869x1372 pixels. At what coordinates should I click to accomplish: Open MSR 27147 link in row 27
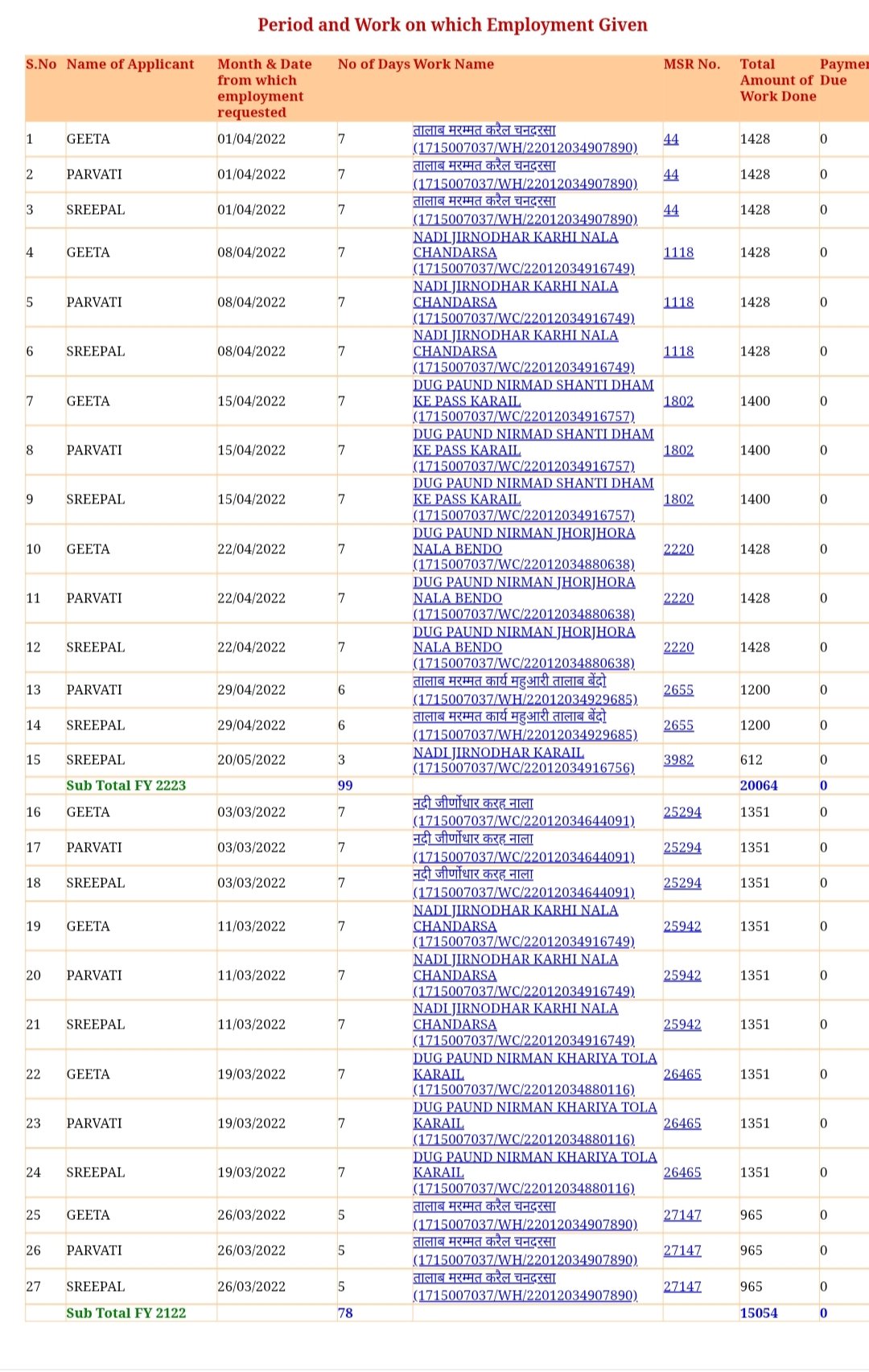[x=682, y=1287]
